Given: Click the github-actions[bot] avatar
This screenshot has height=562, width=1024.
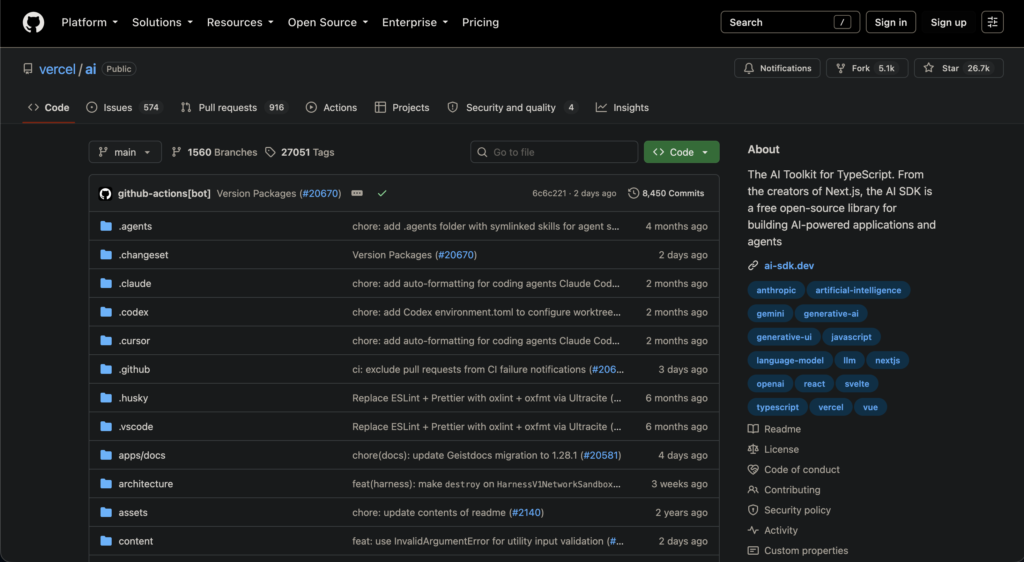Looking at the screenshot, I should tap(105, 194).
